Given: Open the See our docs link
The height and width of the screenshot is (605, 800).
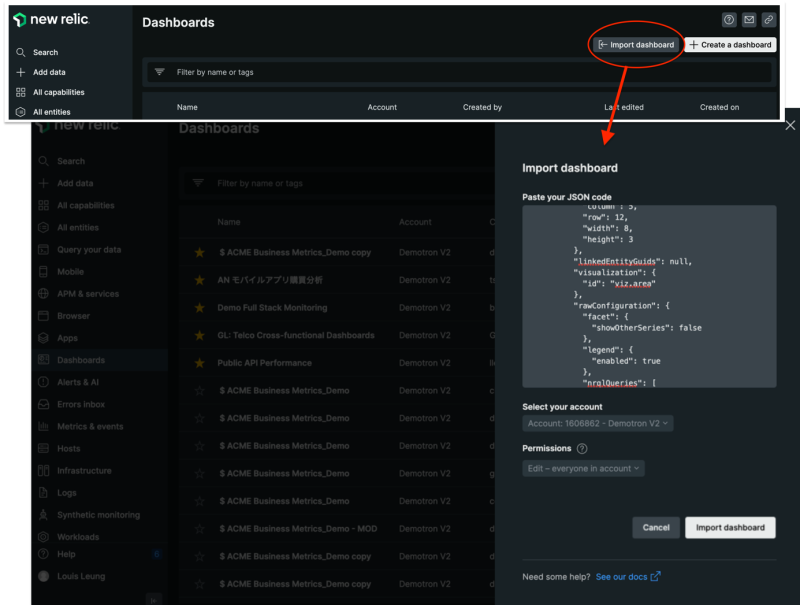Looking at the screenshot, I should 622,575.
